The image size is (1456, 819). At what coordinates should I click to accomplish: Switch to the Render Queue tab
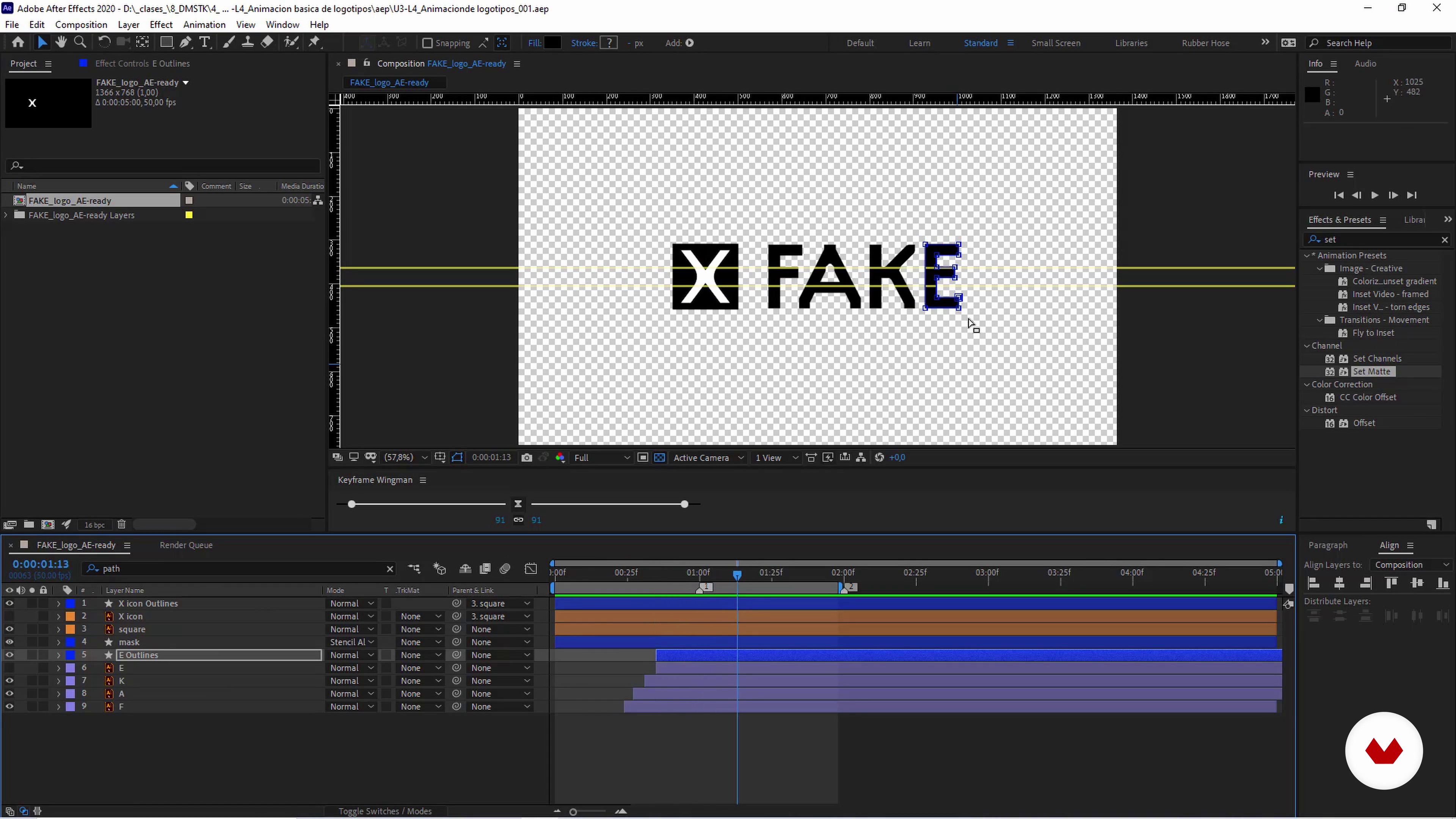pyautogui.click(x=186, y=545)
